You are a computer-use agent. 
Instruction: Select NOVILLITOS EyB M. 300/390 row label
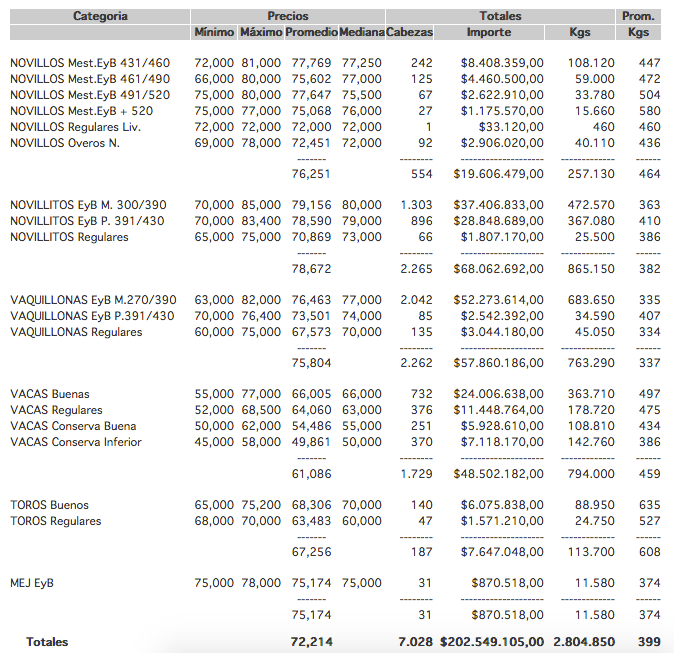coord(90,205)
